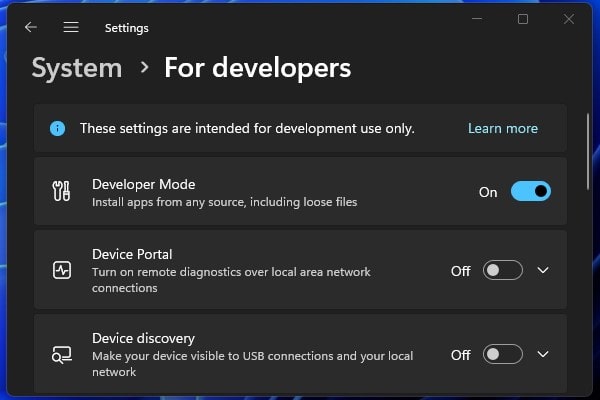Click the Developer Mode tools icon
This screenshot has width=600, height=400.
(x=62, y=191)
